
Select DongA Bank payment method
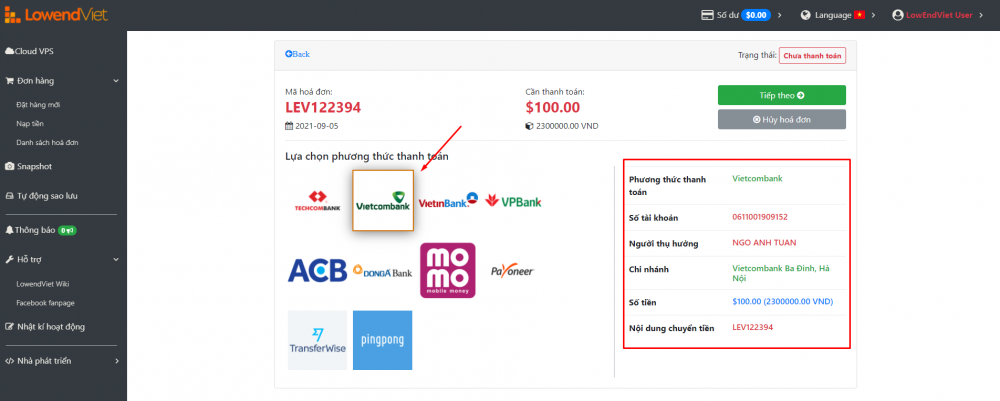(x=383, y=272)
